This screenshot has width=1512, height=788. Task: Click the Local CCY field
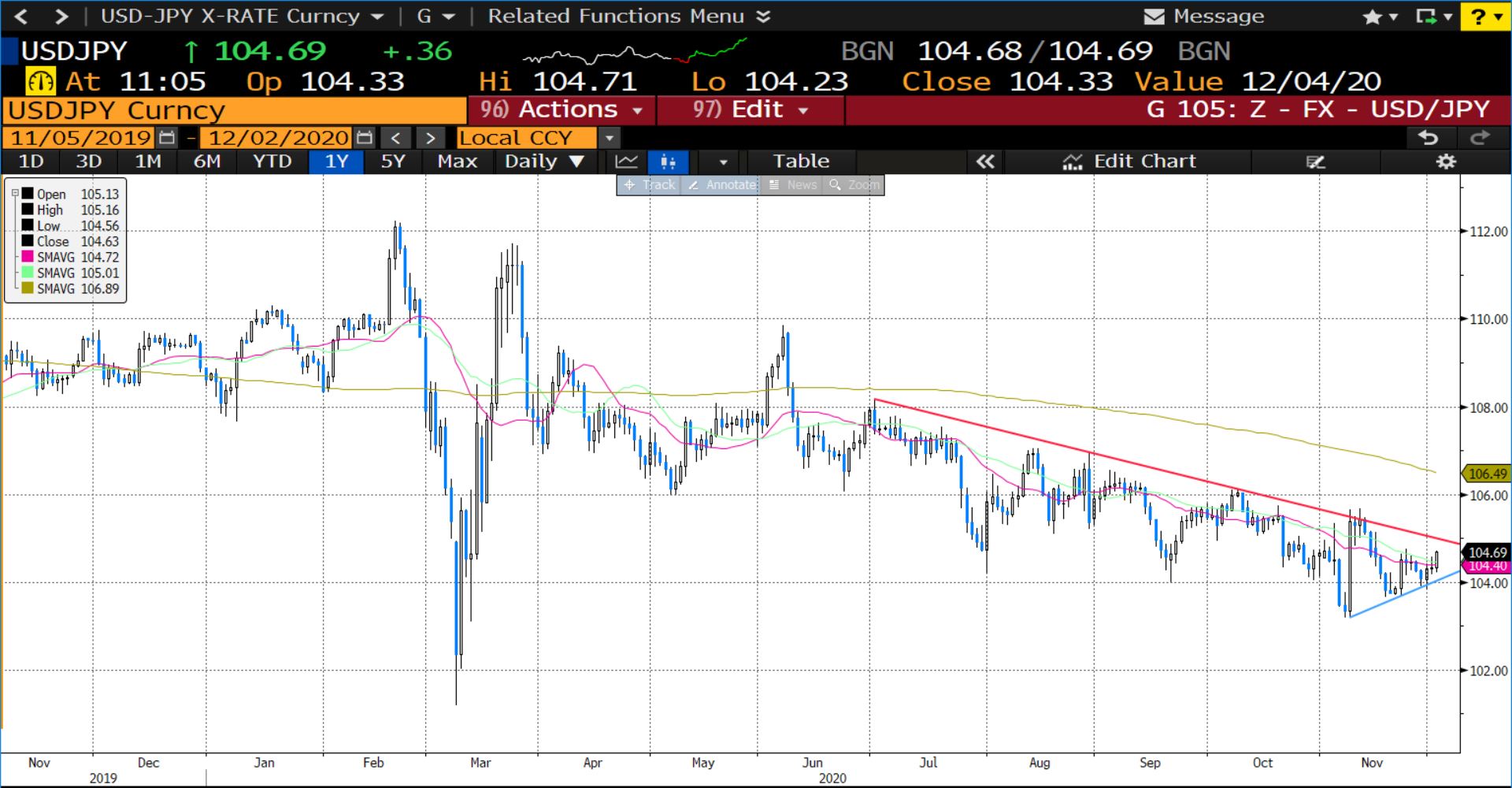[x=527, y=138]
